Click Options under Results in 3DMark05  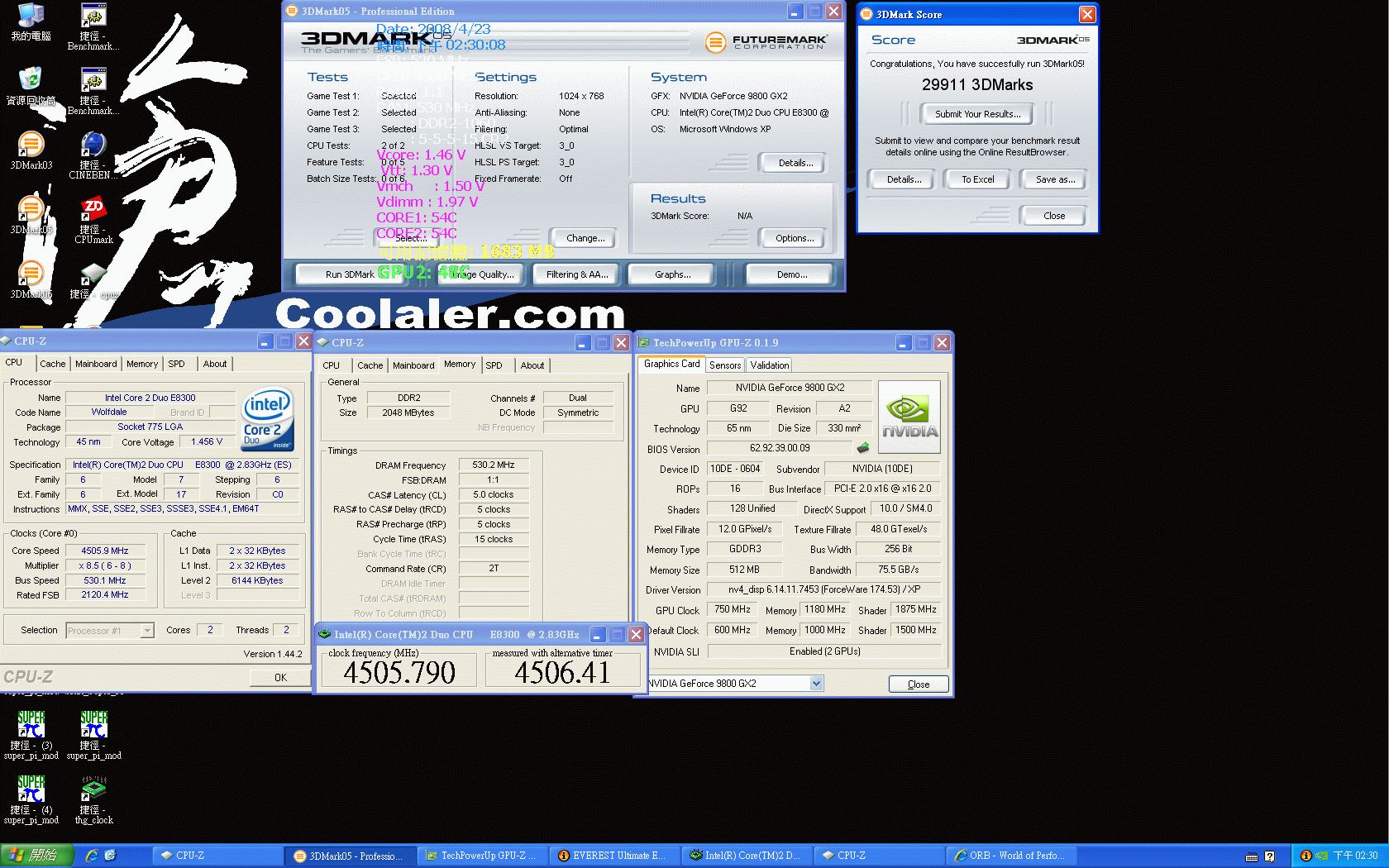click(795, 238)
